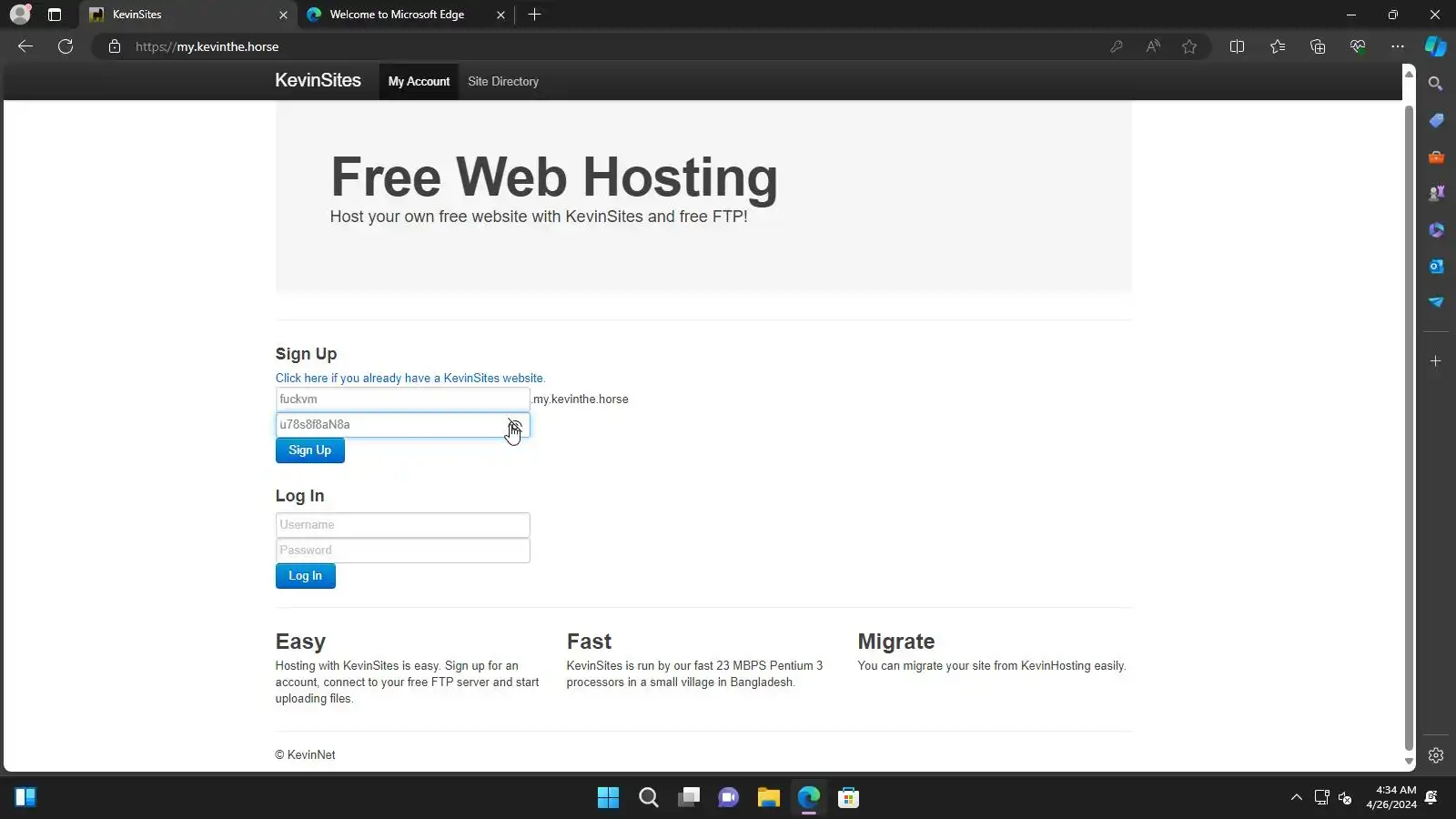Show hidden tray icons chevron
1456x819 pixels.
[1296, 798]
